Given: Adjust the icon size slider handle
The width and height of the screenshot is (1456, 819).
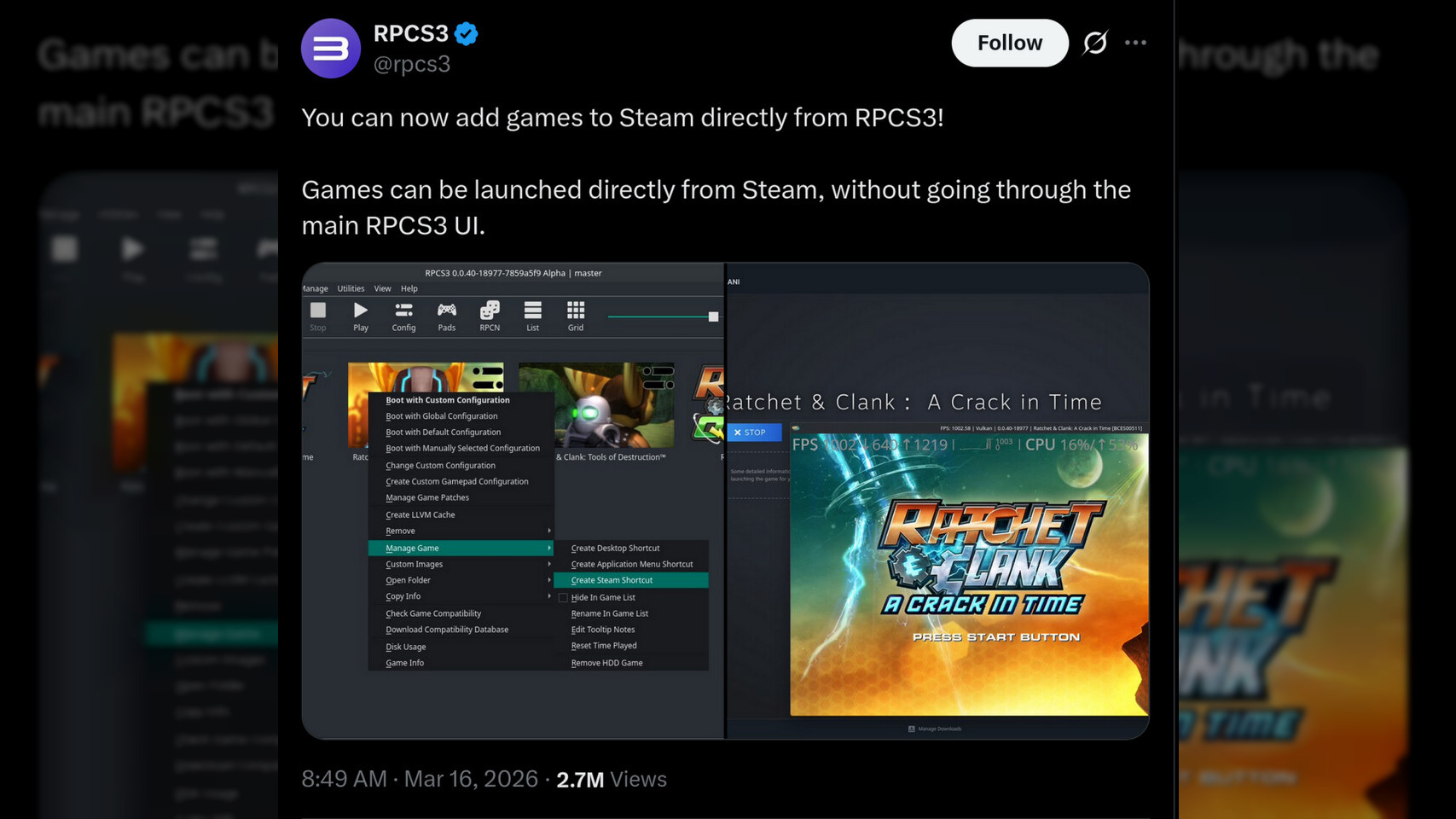Looking at the screenshot, I should 713,317.
